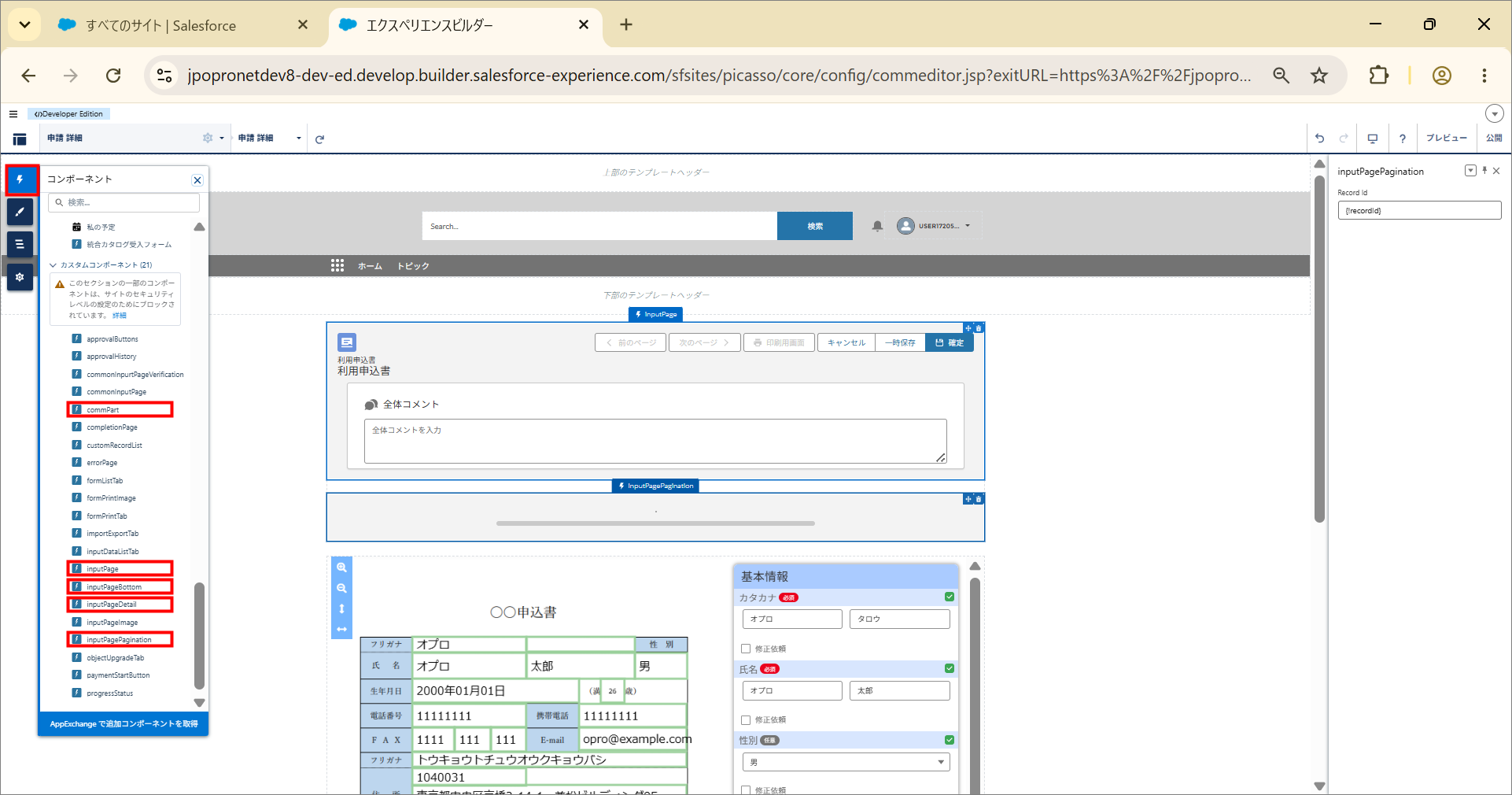Click the undo arrow in top toolbar
The height and width of the screenshot is (795, 1512).
pyautogui.click(x=1320, y=139)
